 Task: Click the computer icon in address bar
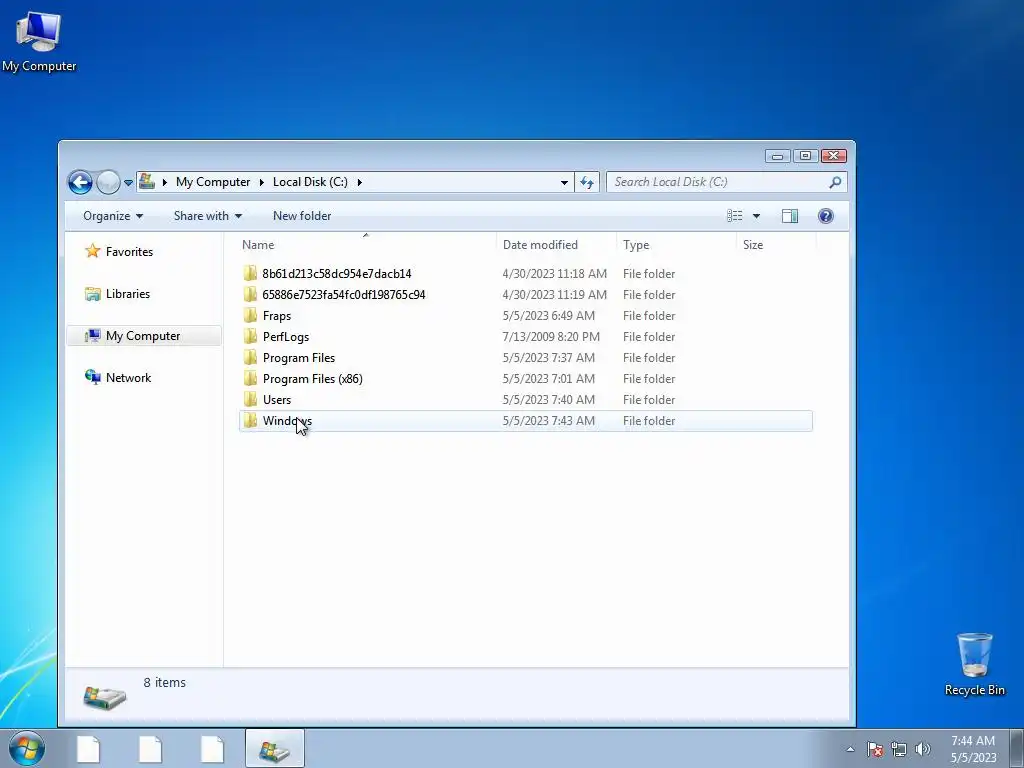[x=147, y=182]
